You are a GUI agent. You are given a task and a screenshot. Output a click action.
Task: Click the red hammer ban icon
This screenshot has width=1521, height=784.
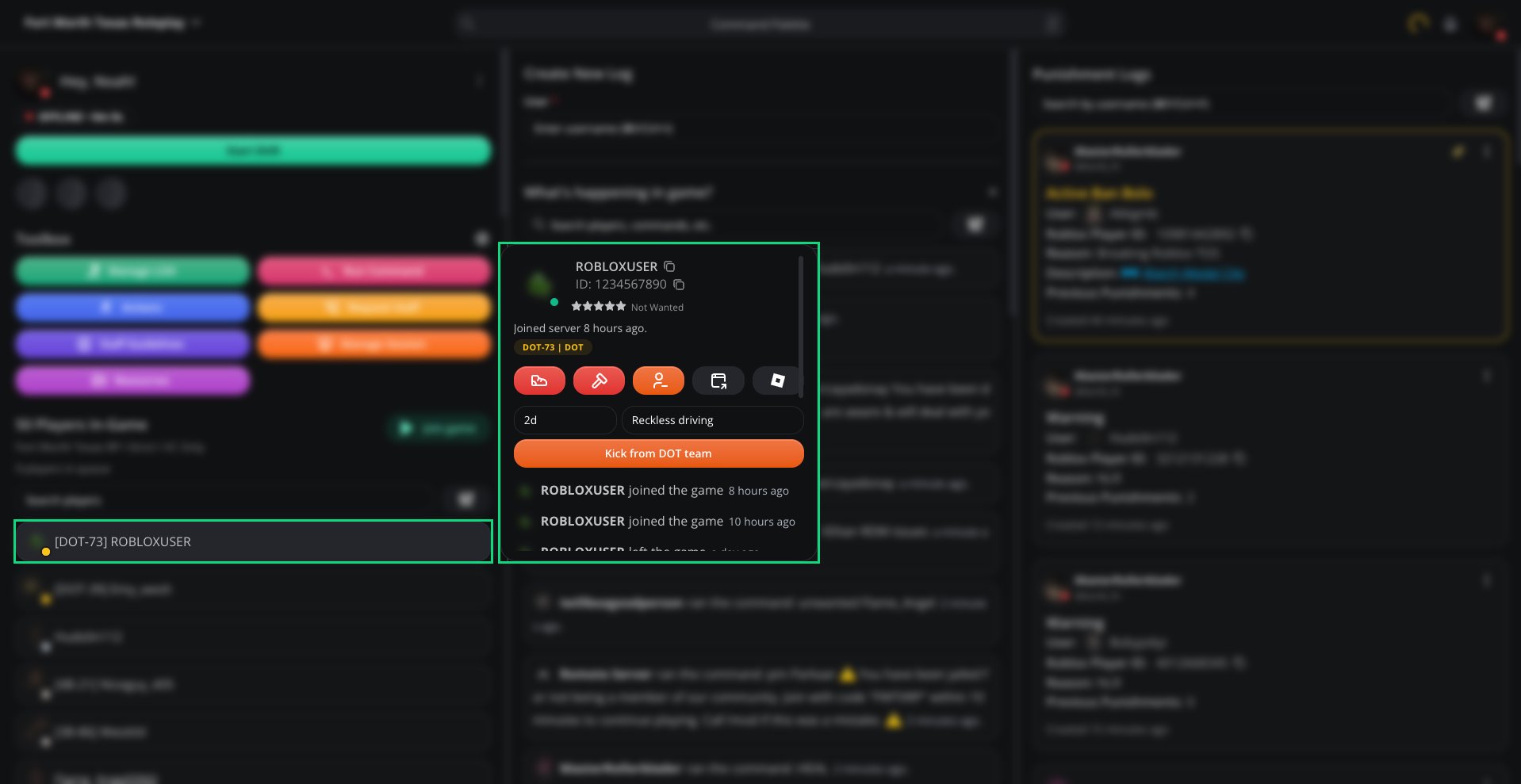click(x=599, y=381)
